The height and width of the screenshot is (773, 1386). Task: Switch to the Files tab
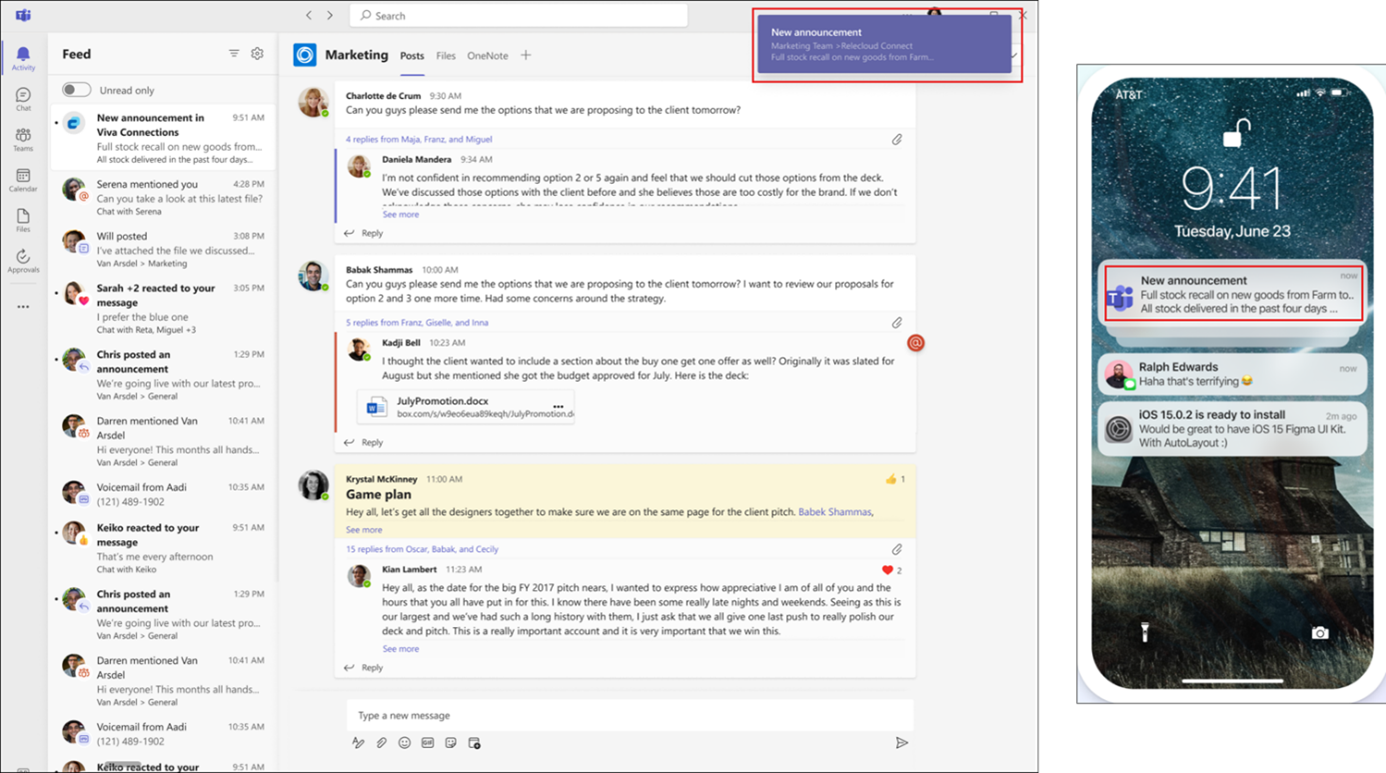(x=446, y=56)
